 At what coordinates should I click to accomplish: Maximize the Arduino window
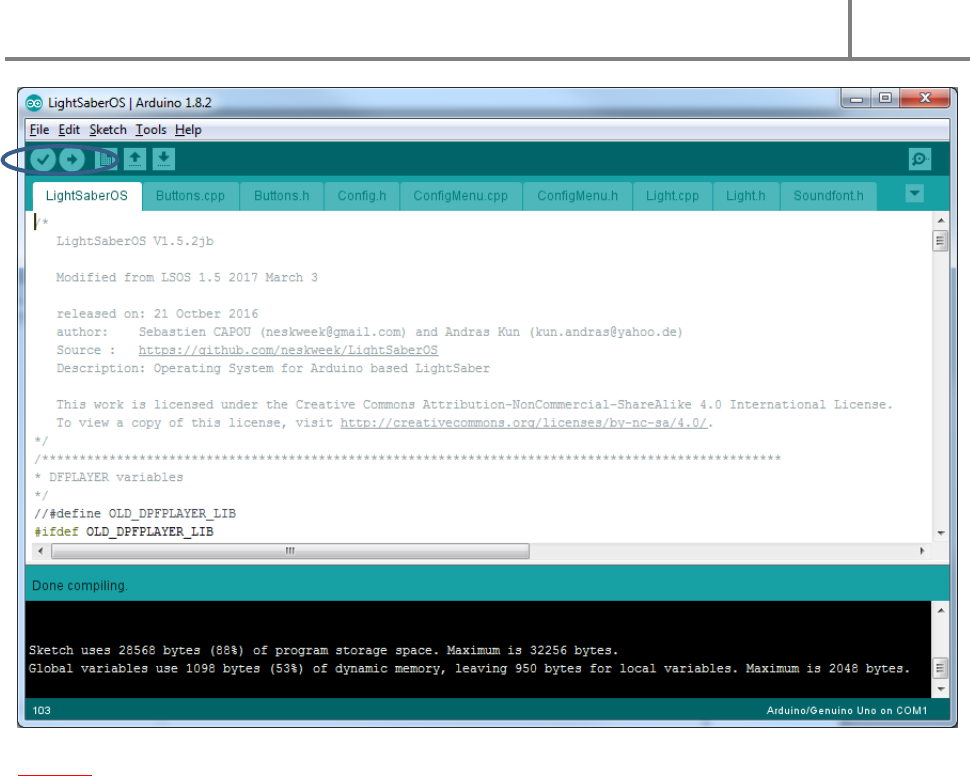(x=885, y=98)
